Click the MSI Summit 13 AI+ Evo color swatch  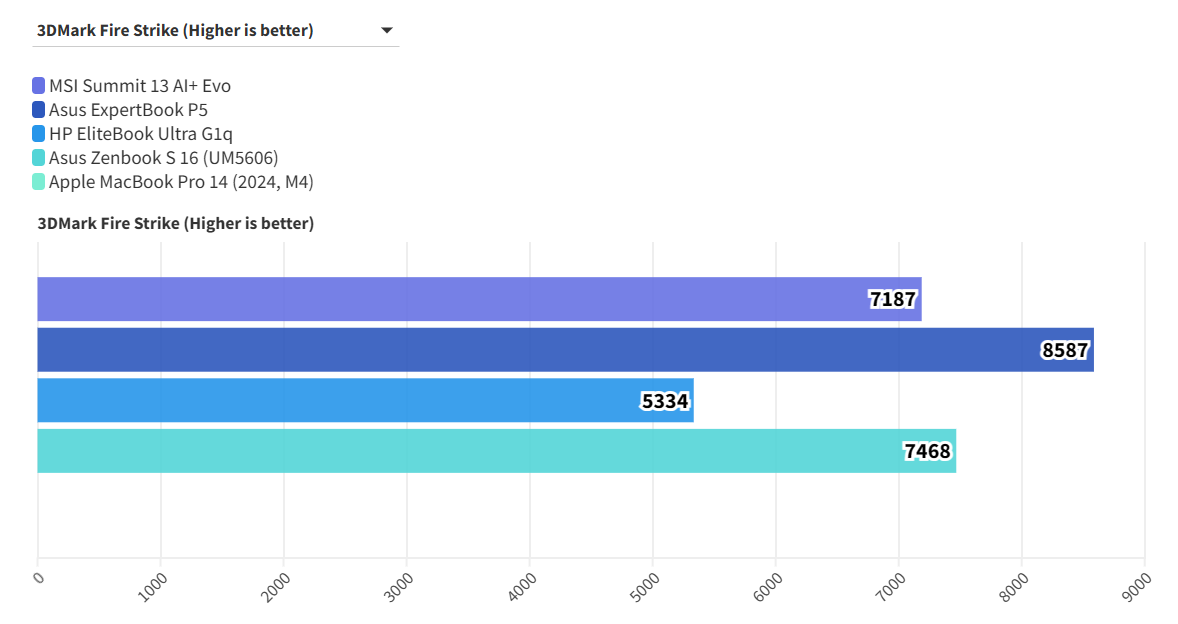39,86
